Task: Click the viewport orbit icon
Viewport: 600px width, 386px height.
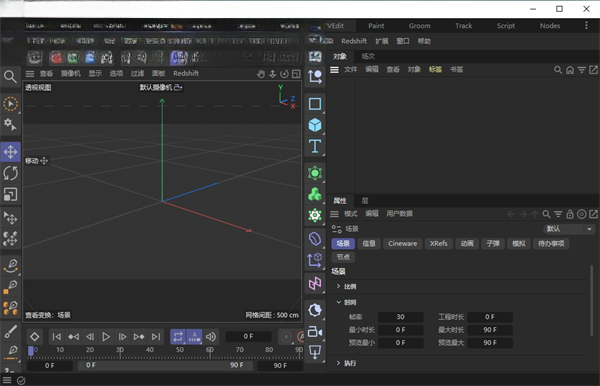Action: pos(284,74)
